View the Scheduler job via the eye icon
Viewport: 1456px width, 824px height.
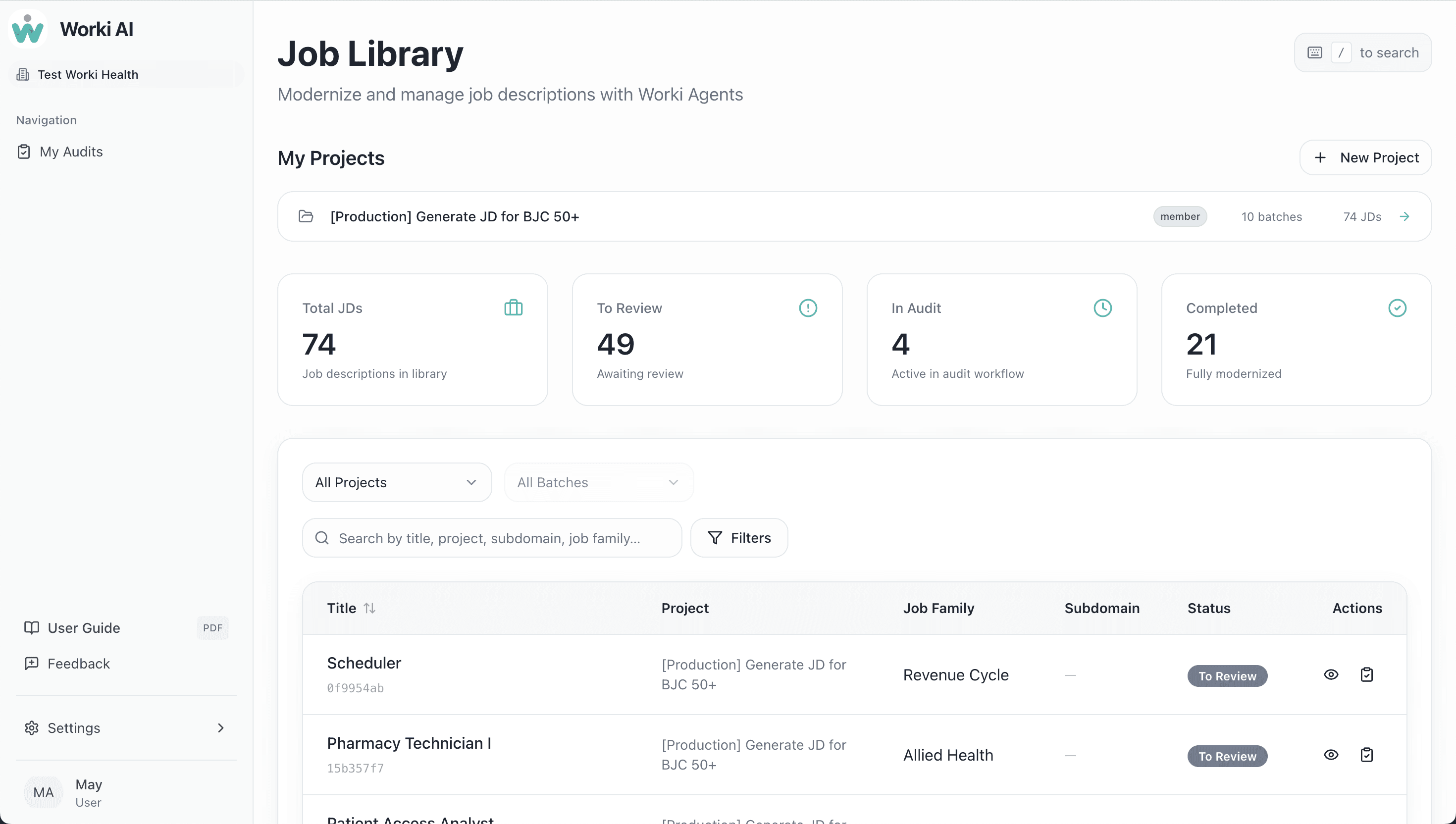(1331, 674)
